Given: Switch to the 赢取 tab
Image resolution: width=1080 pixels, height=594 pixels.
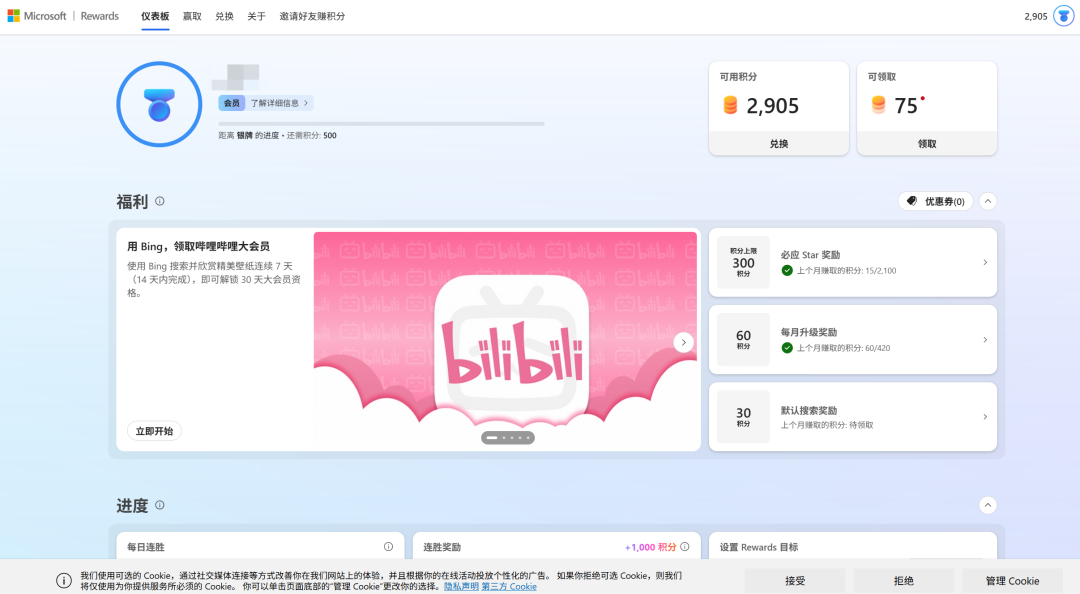Looking at the screenshot, I should pyautogui.click(x=192, y=16).
